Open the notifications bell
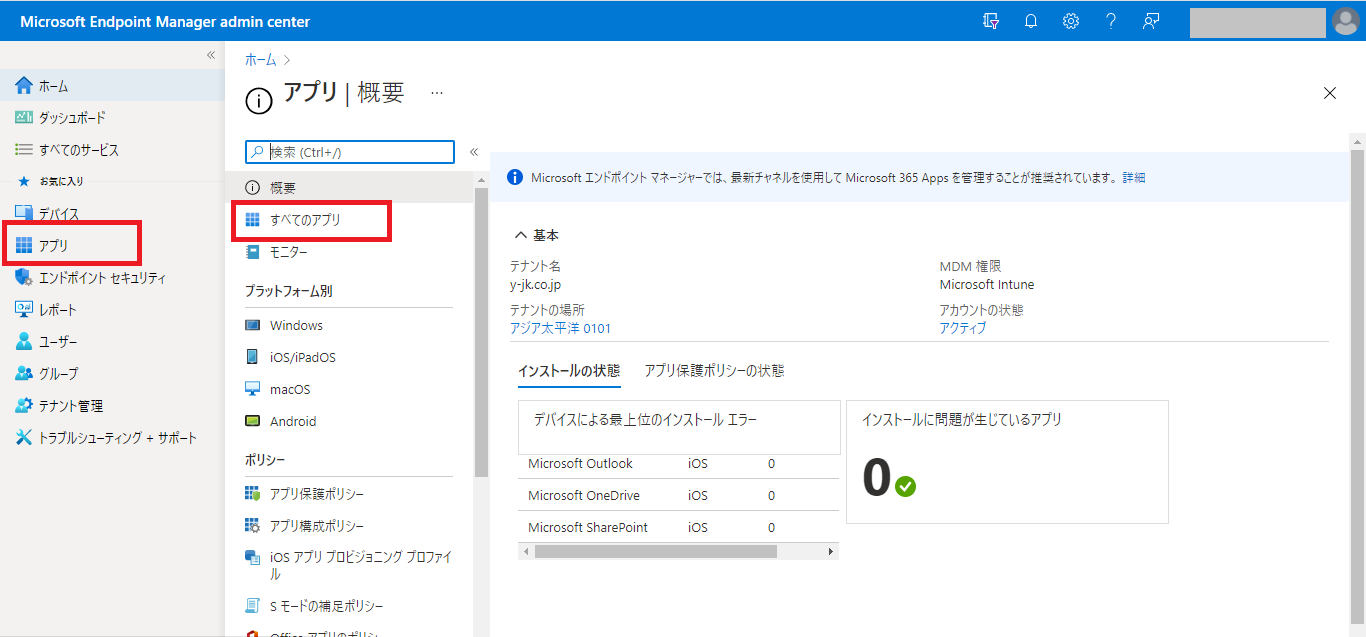The width and height of the screenshot is (1366, 637). click(1031, 21)
